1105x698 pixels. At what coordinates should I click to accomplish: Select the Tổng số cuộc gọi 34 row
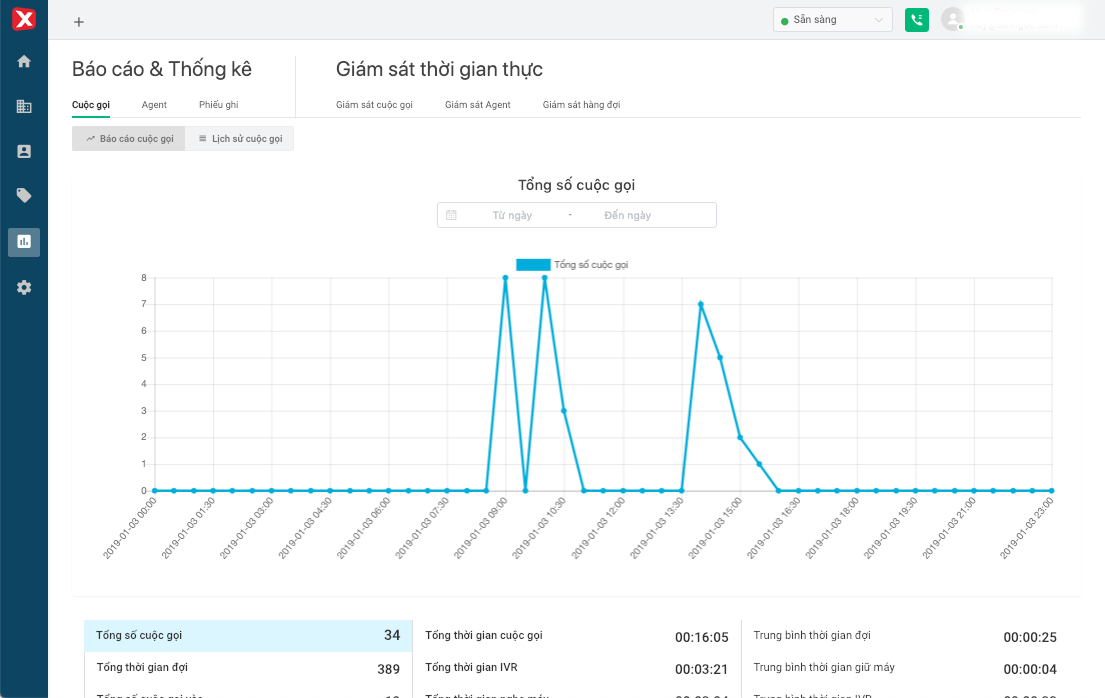pos(248,635)
